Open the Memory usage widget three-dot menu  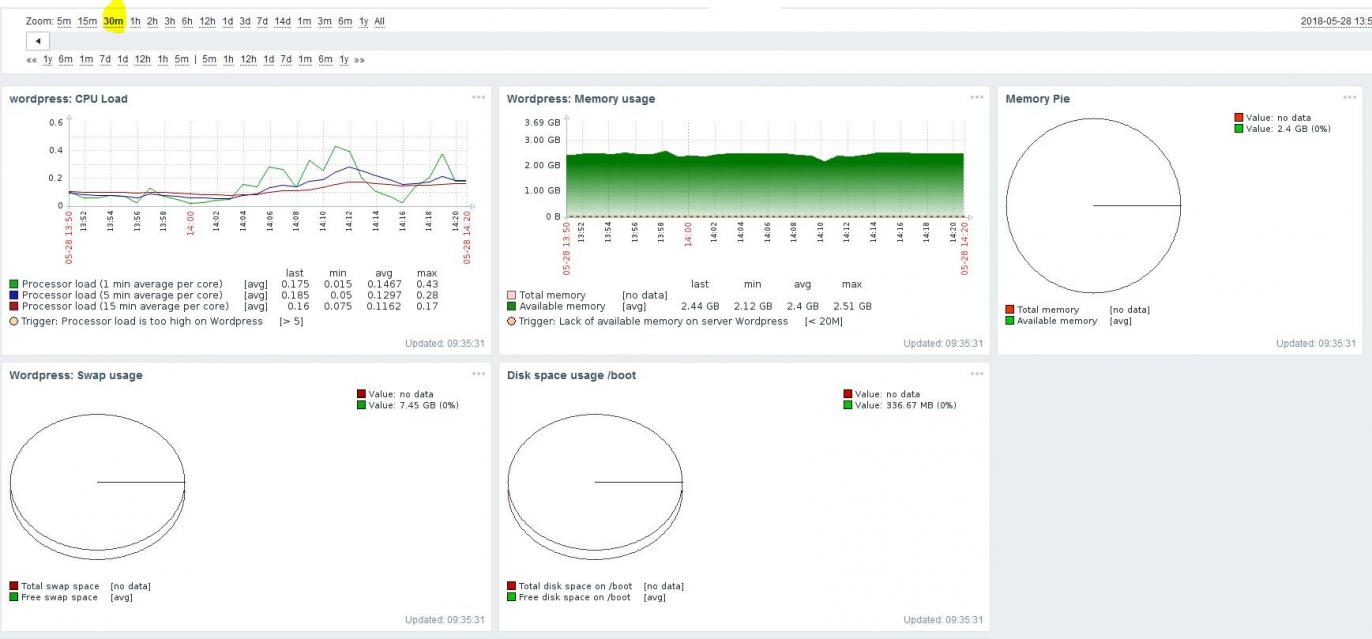click(x=976, y=97)
